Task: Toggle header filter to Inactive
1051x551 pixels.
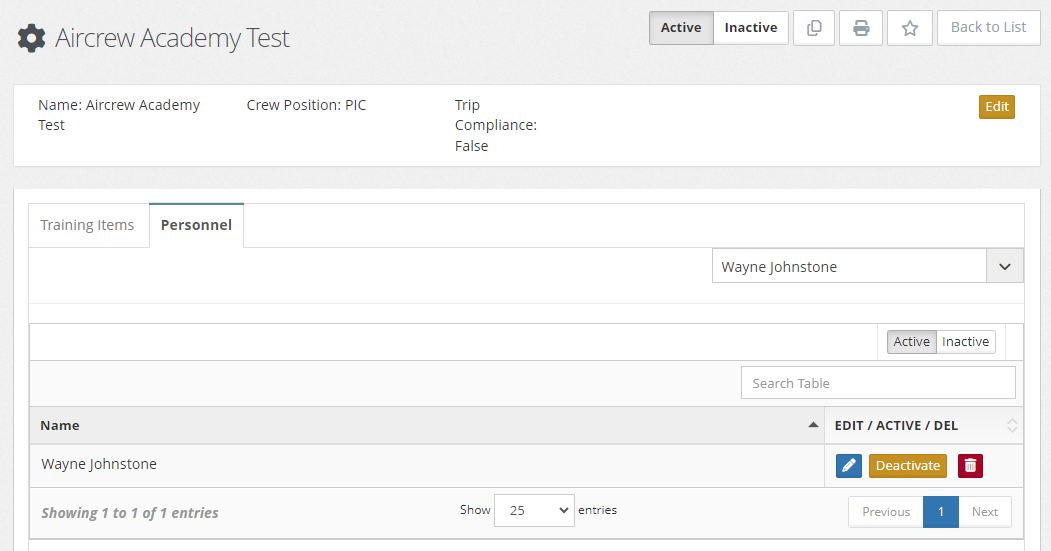Action: coord(751,28)
